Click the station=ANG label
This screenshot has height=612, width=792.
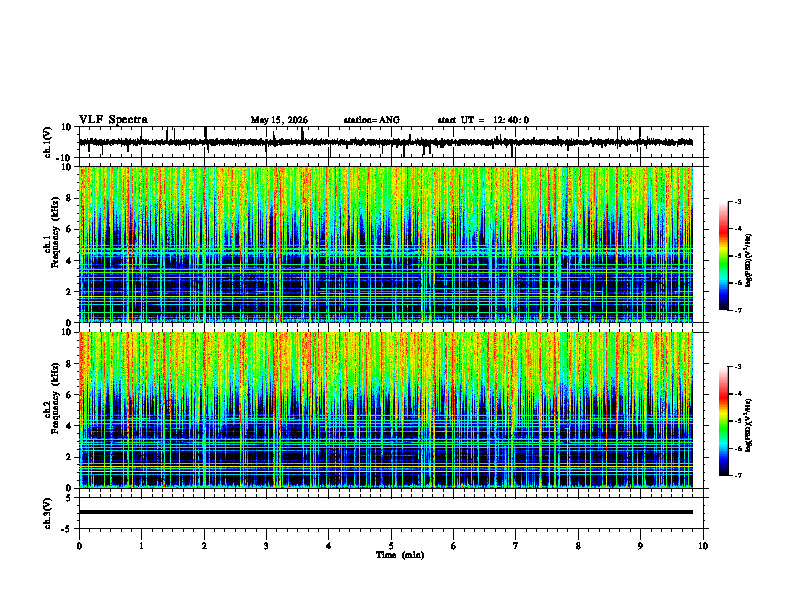click(371, 120)
